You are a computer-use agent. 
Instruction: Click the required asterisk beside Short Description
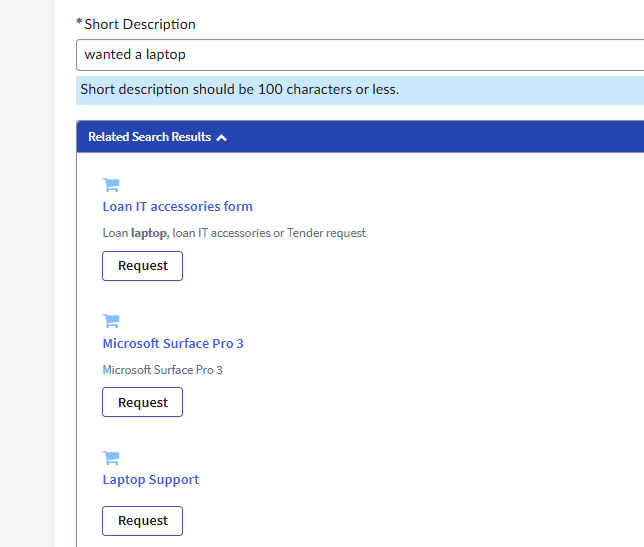tap(79, 22)
